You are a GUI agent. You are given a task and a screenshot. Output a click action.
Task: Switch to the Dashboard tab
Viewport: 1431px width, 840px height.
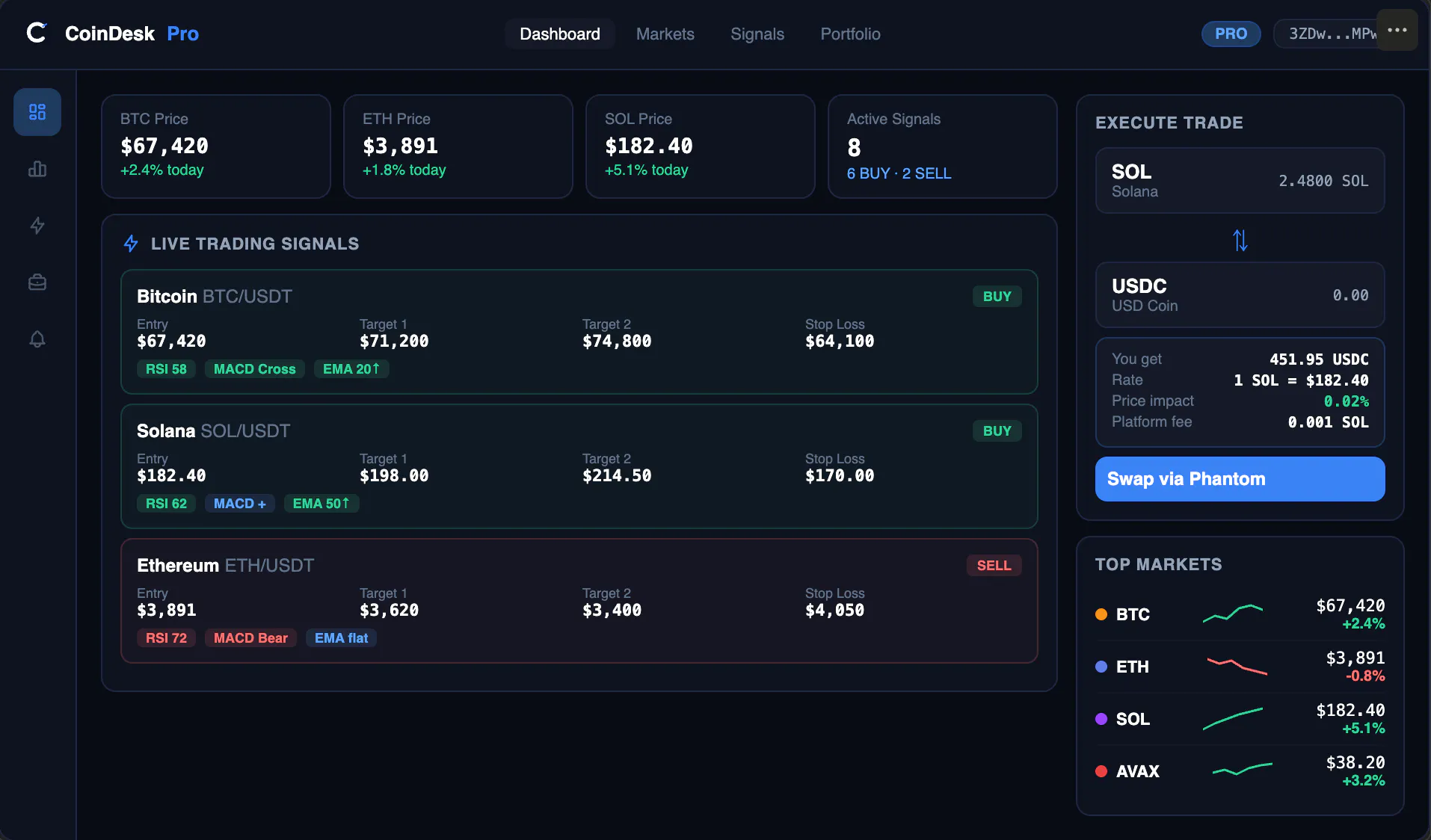coord(560,34)
